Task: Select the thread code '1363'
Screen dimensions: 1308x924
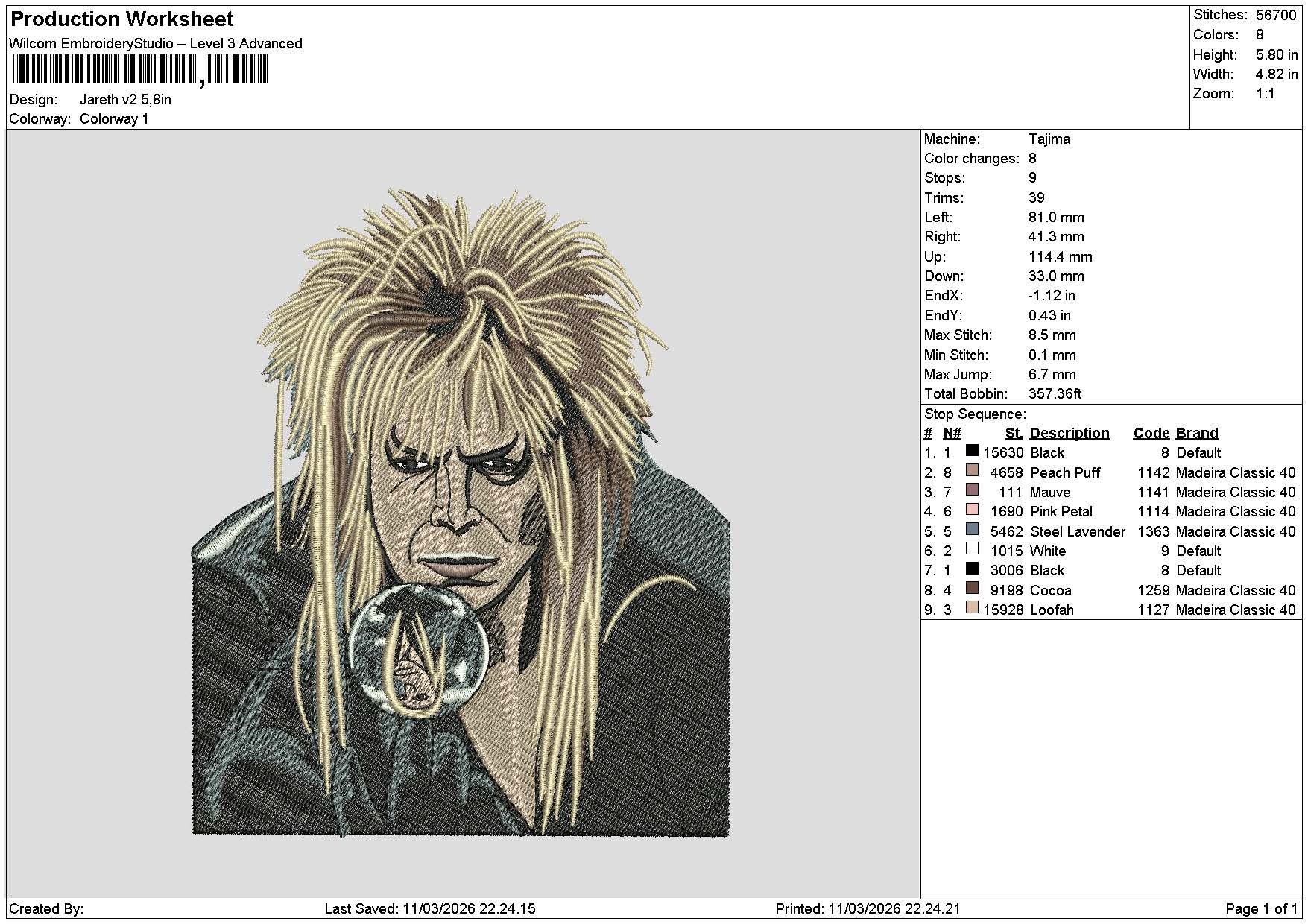Action: coord(1154,532)
